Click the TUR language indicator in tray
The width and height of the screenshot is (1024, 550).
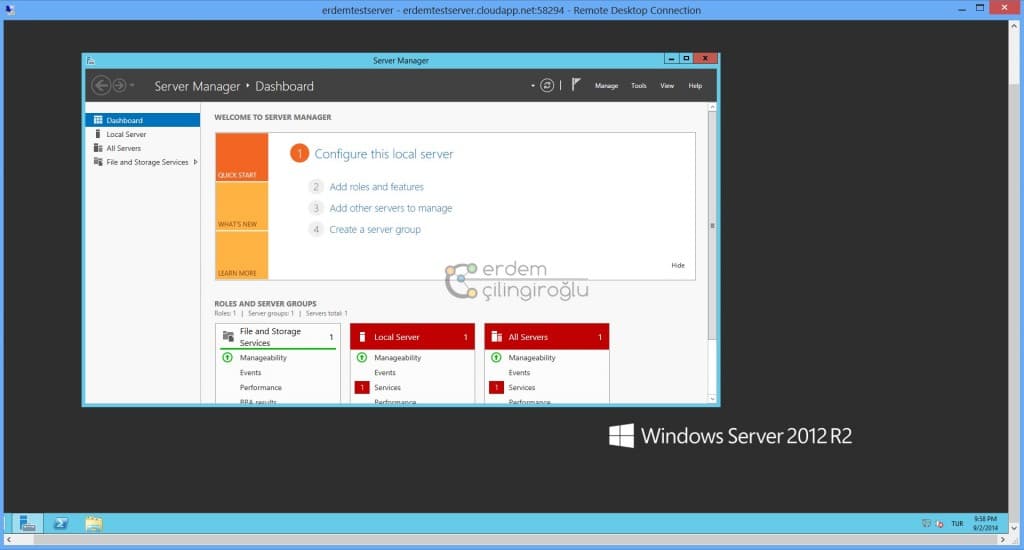pos(957,524)
